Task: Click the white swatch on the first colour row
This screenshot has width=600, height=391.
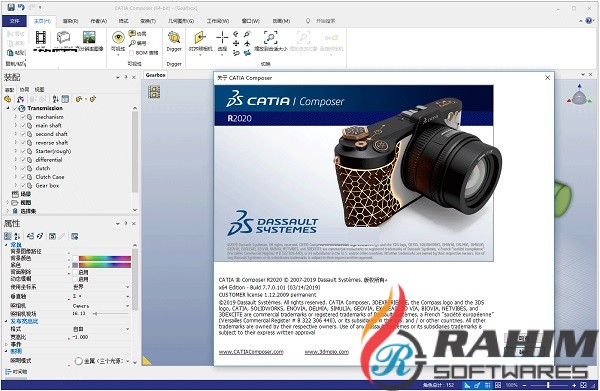Action: pyautogui.click(x=75, y=259)
